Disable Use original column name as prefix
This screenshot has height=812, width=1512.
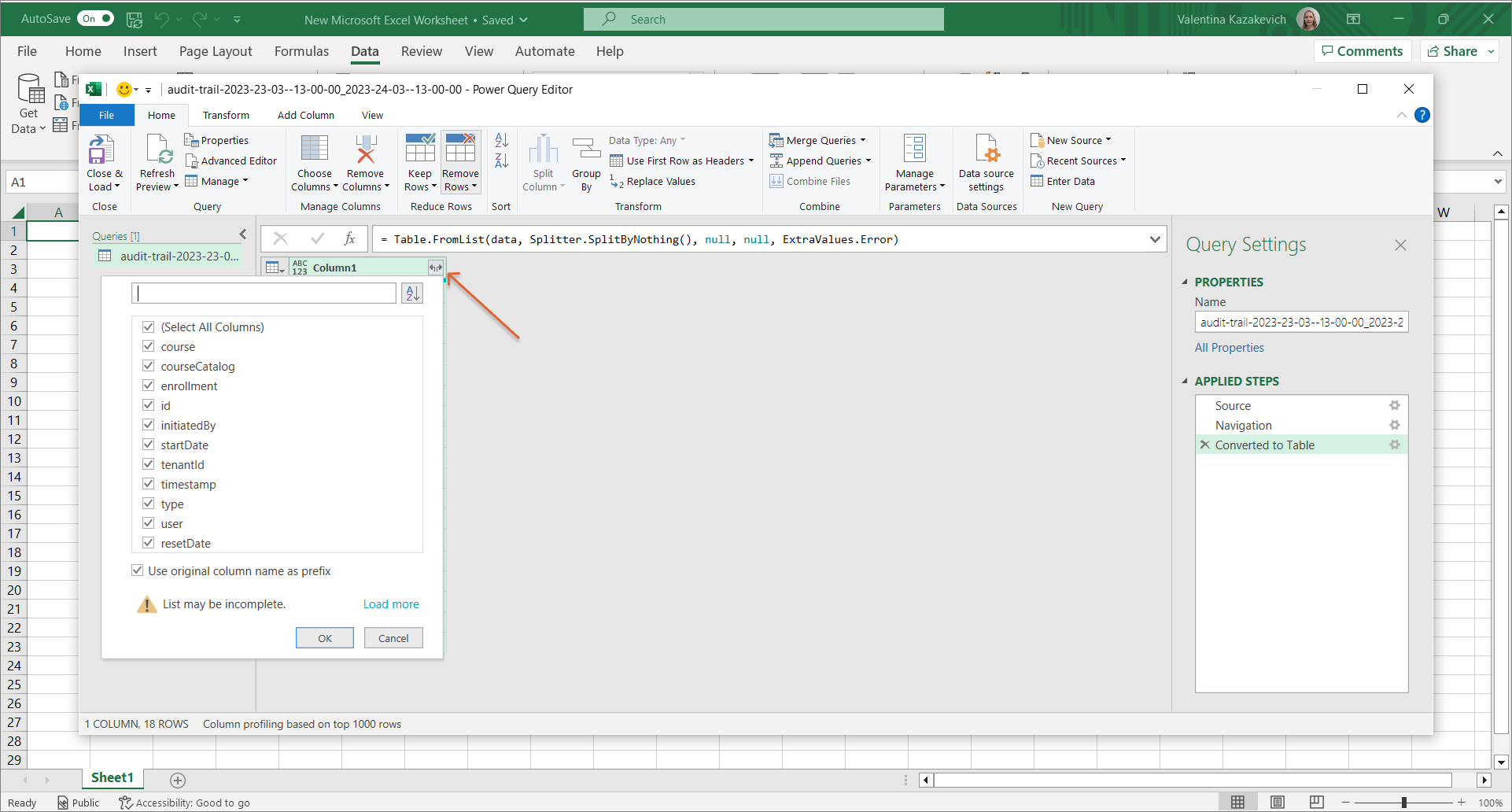[138, 570]
